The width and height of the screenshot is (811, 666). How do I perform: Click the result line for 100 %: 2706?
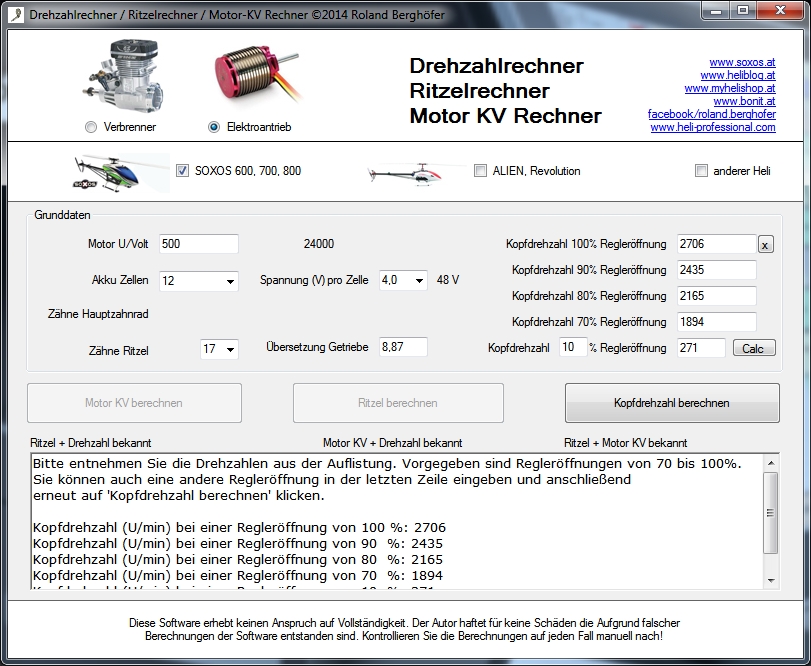(x=239, y=528)
